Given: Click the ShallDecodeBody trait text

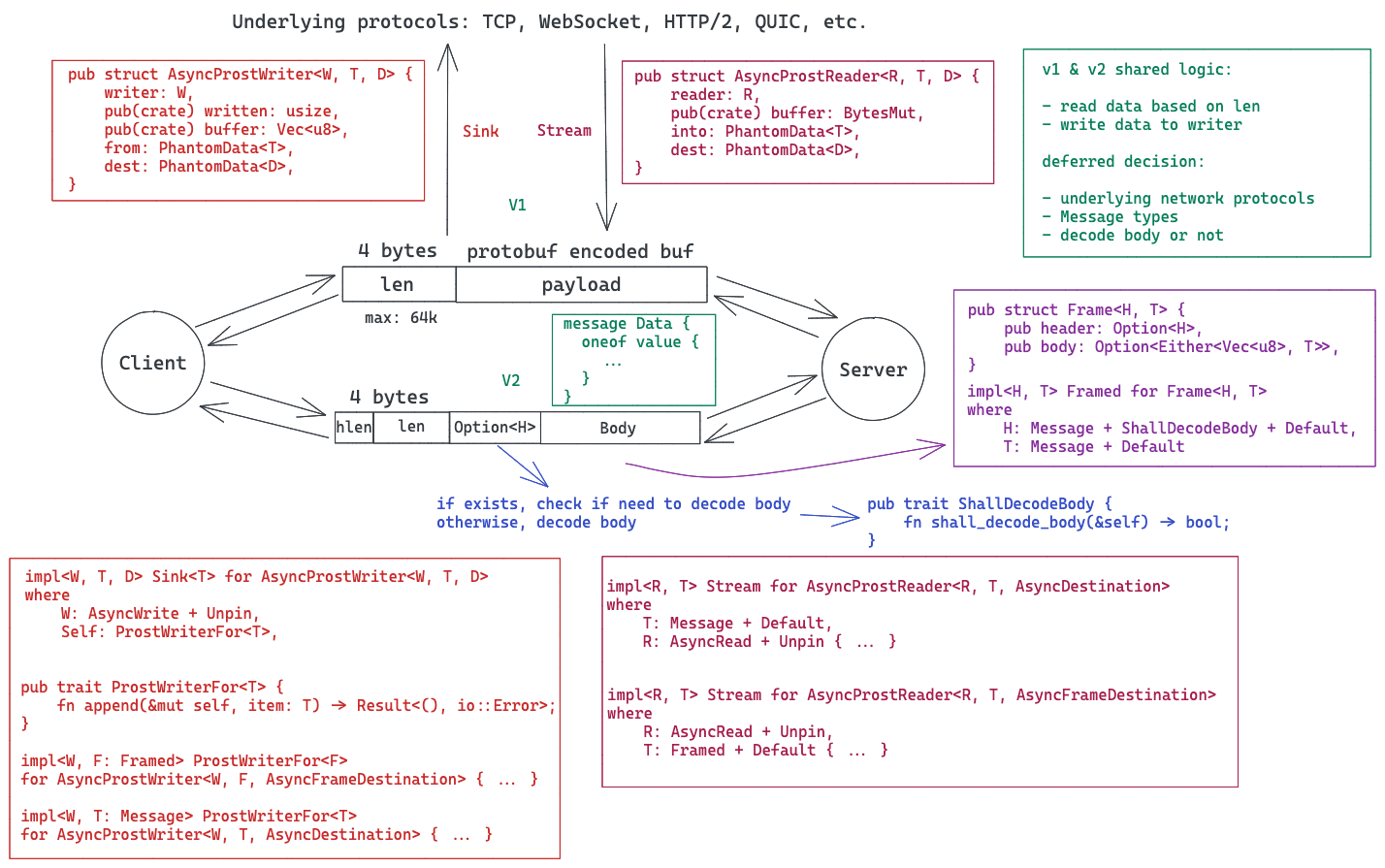Looking at the screenshot, I should click(x=1047, y=522).
